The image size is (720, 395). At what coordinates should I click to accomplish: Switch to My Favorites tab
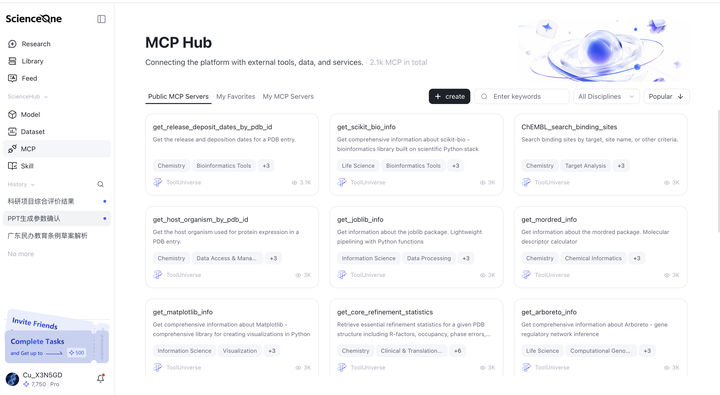(236, 96)
